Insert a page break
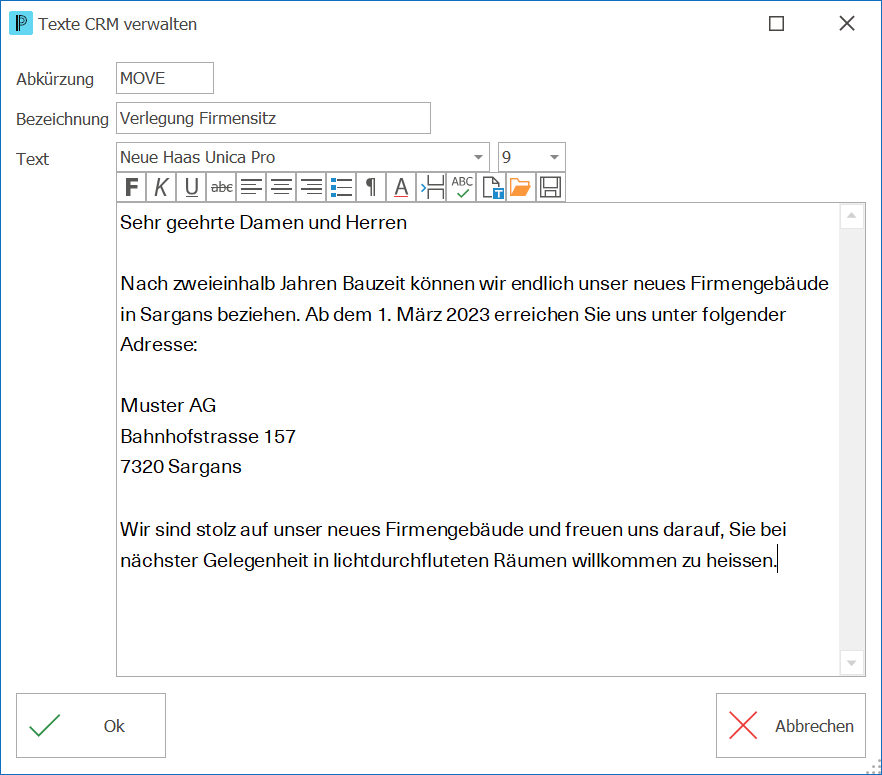The height and width of the screenshot is (775, 882). coord(431,187)
